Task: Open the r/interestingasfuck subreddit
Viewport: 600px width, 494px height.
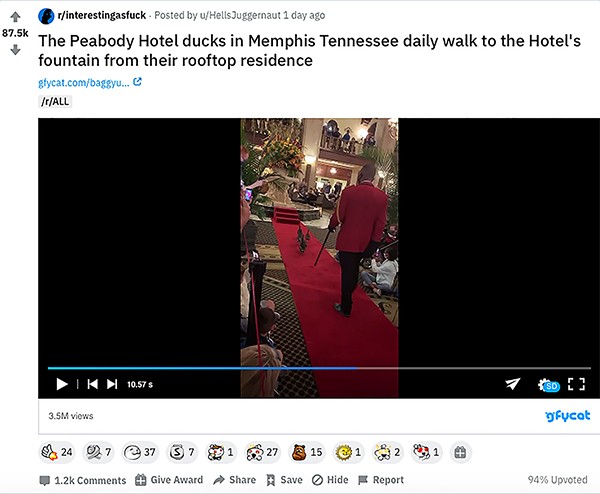Action: click(101, 15)
